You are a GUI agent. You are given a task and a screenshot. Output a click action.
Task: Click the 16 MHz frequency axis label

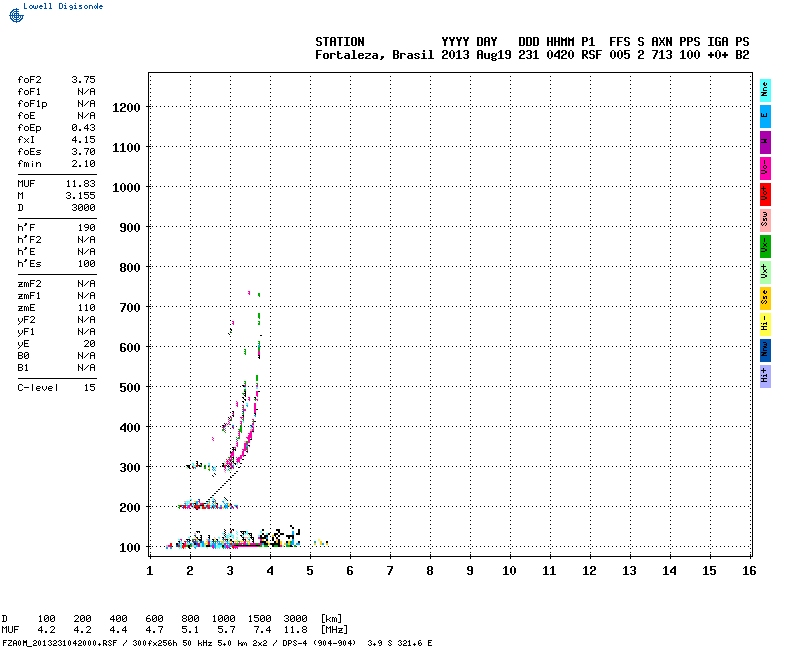pos(749,571)
